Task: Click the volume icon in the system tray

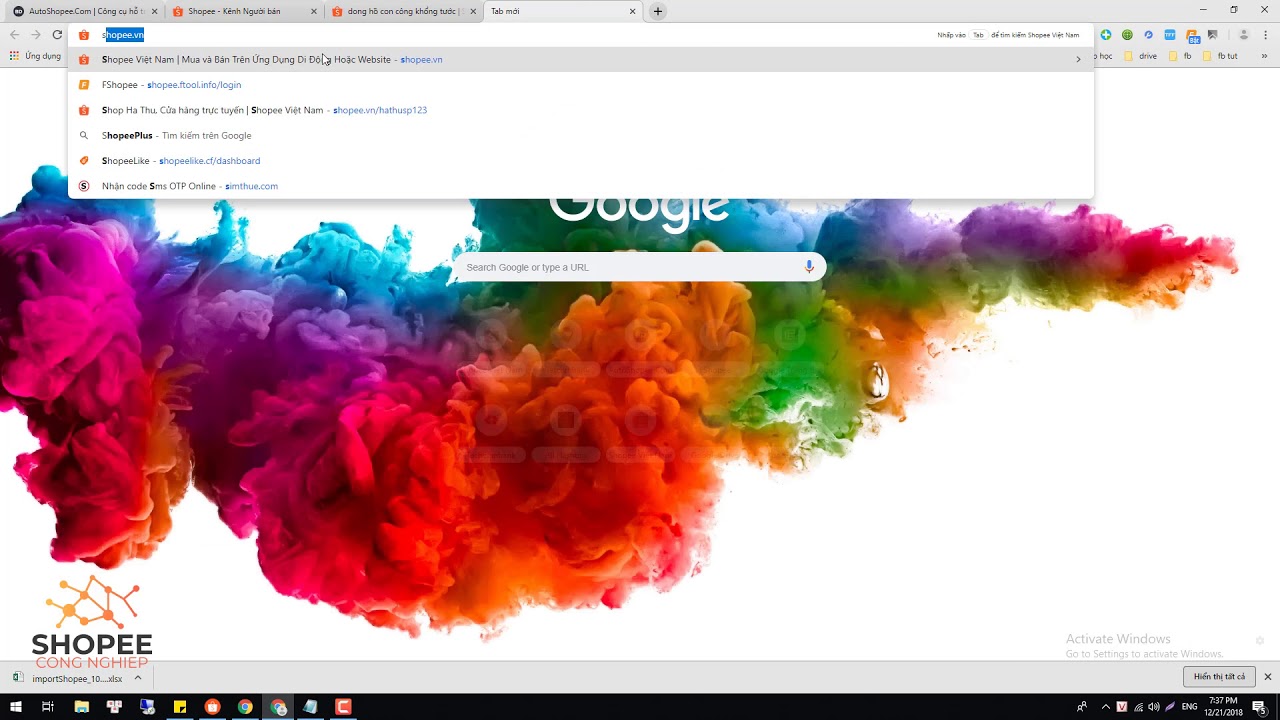Action: 1154,707
